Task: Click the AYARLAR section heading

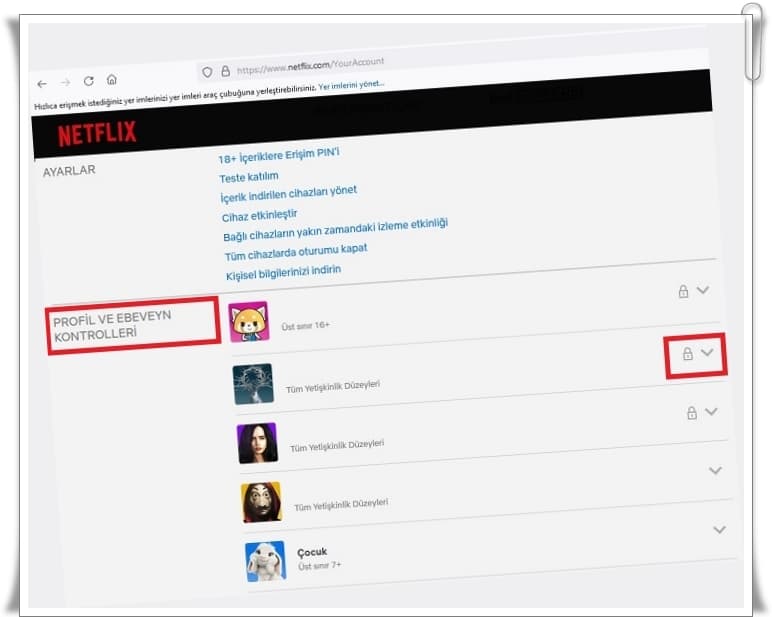Action: coord(69,171)
